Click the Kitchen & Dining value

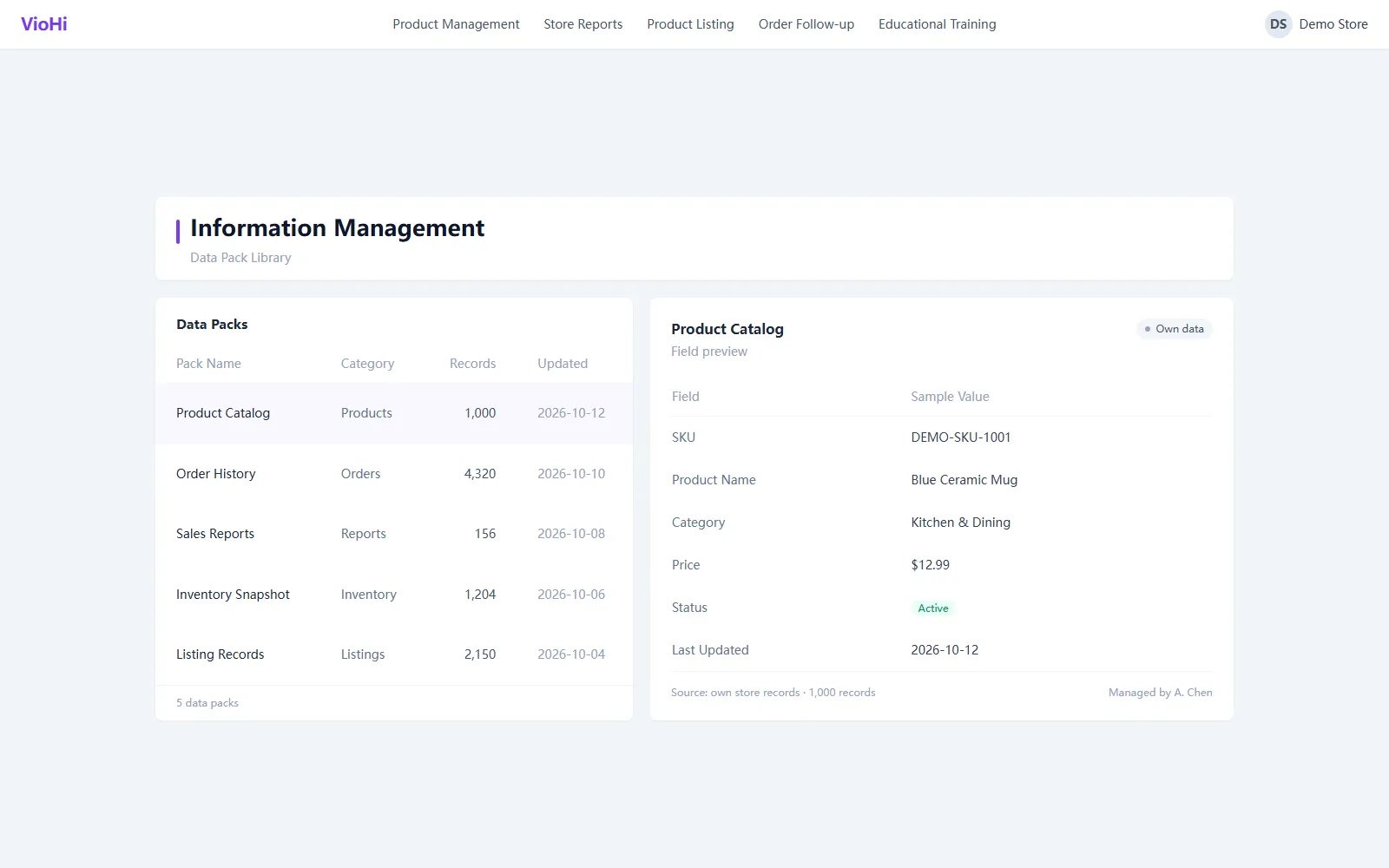tap(961, 523)
